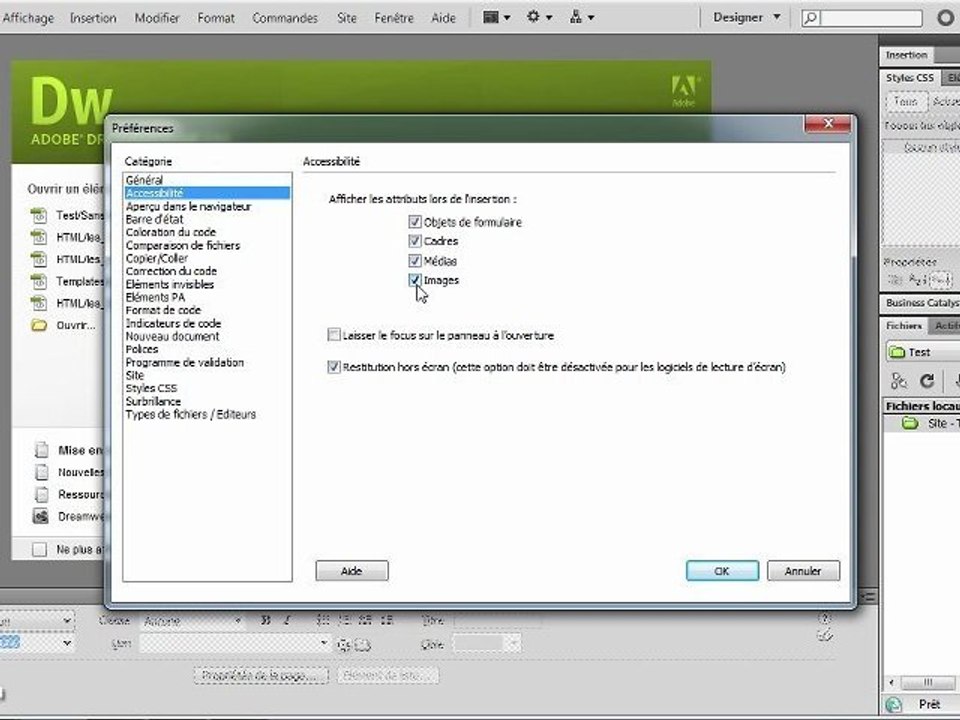Click the Mise en route document icon
Screen dimensions: 960x720
(x=41, y=450)
